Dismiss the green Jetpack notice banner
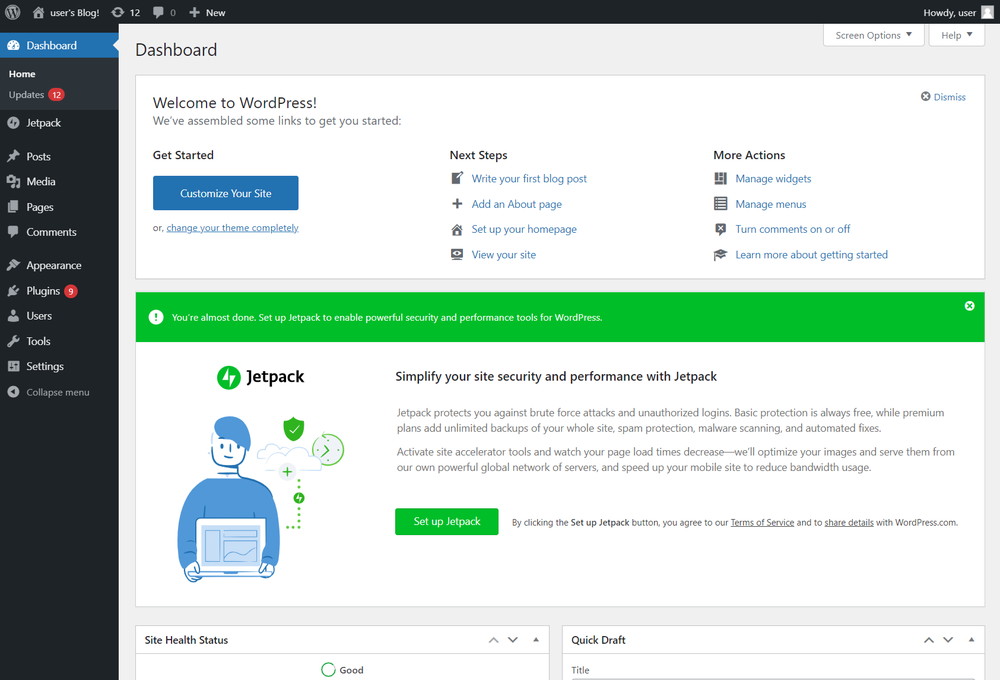 (x=969, y=306)
